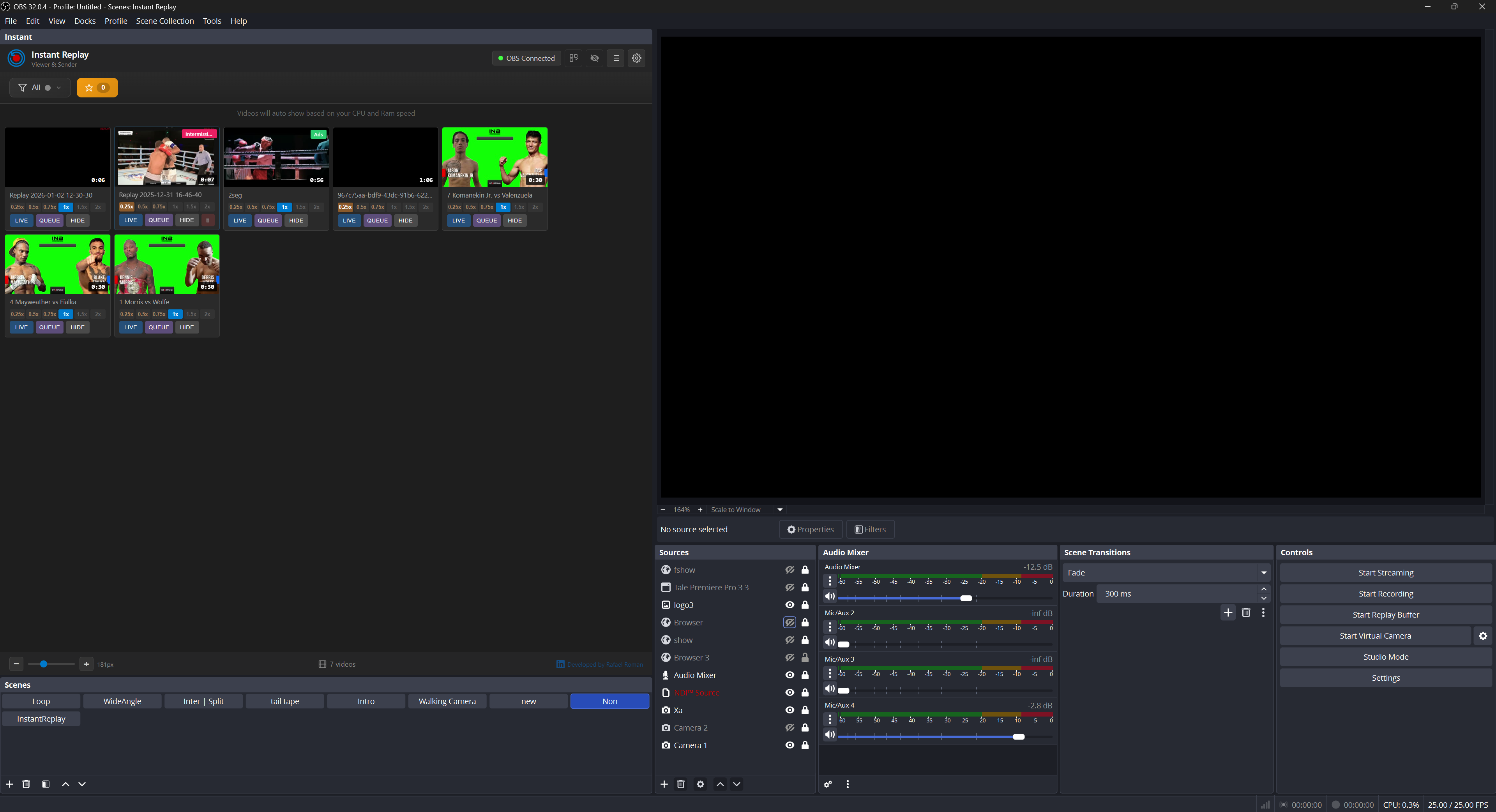Hide the logo3 source eye icon
The image size is (1496, 812).
pyautogui.click(x=790, y=605)
